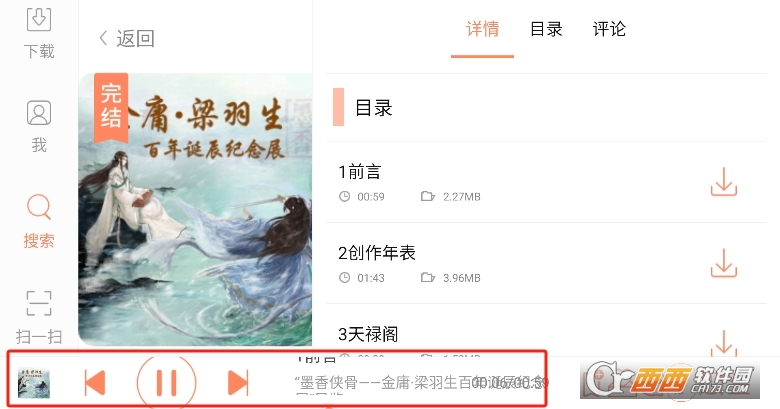The width and height of the screenshot is (780, 409).
Task: Open the 扫一扫 scan sidebar icon
Action: (x=39, y=317)
